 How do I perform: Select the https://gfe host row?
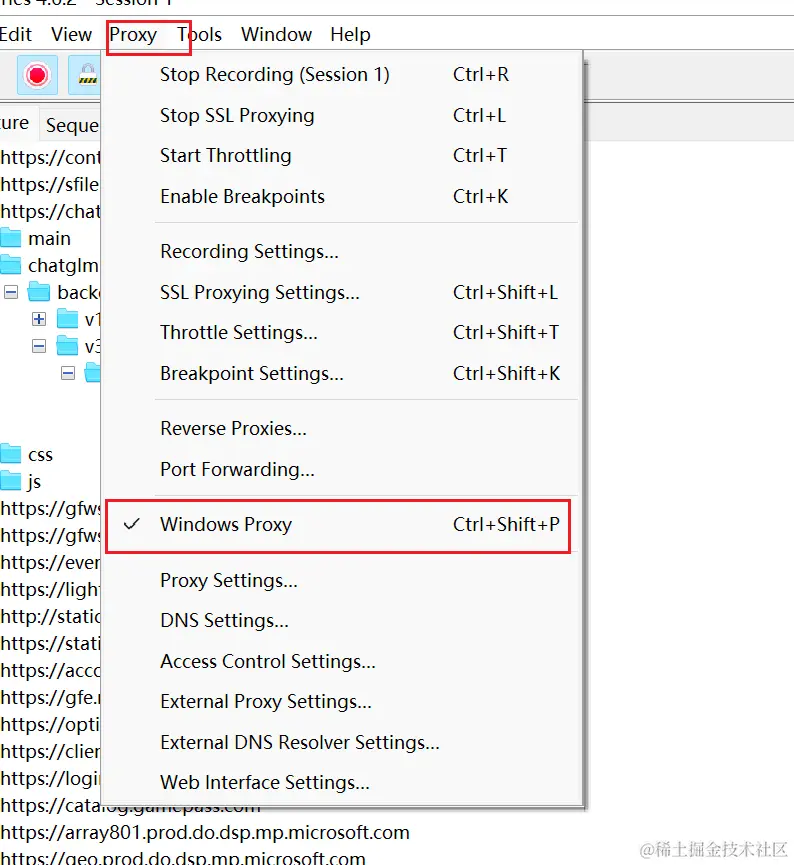coord(50,698)
